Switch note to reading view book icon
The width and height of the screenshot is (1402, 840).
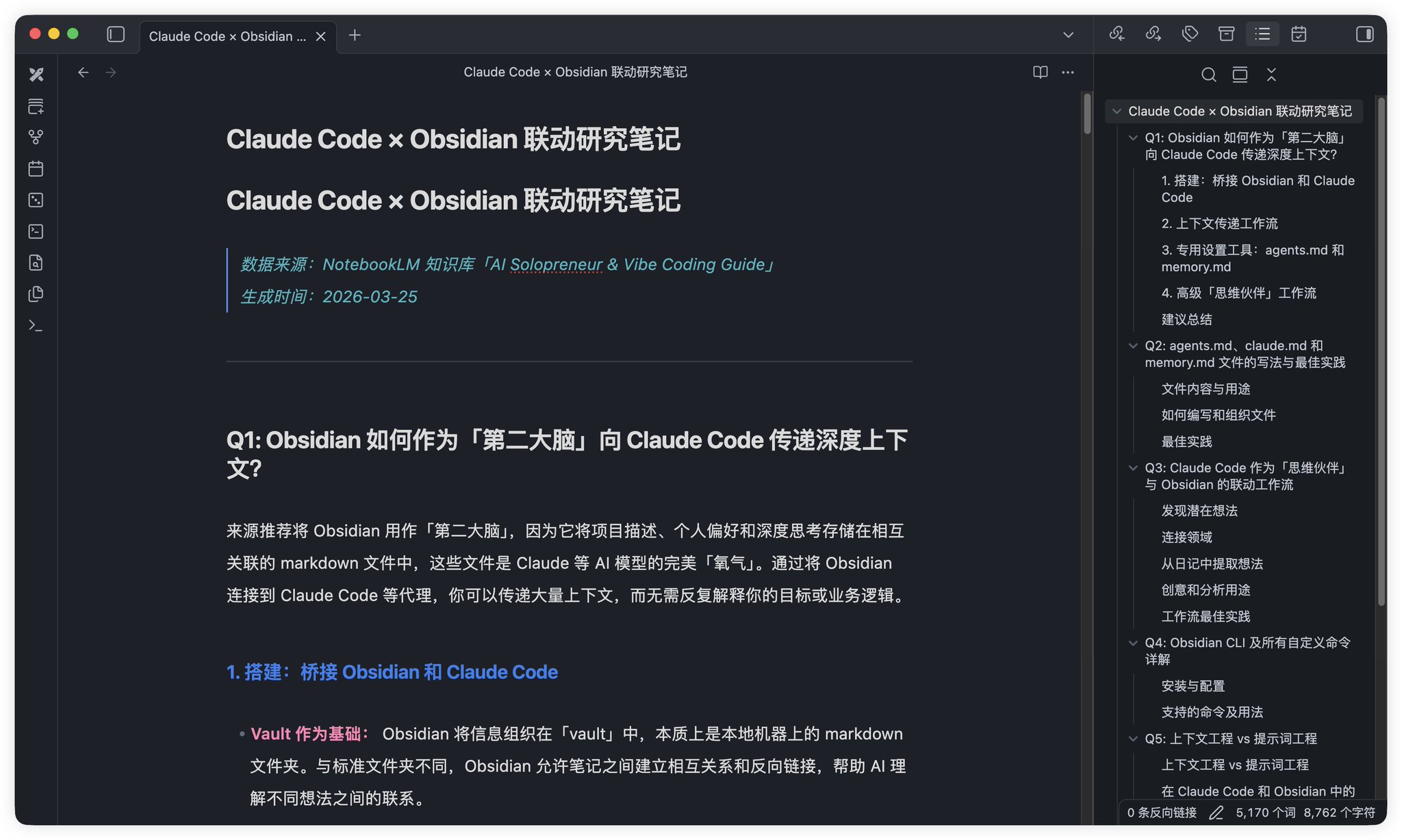click(1041, 72)
